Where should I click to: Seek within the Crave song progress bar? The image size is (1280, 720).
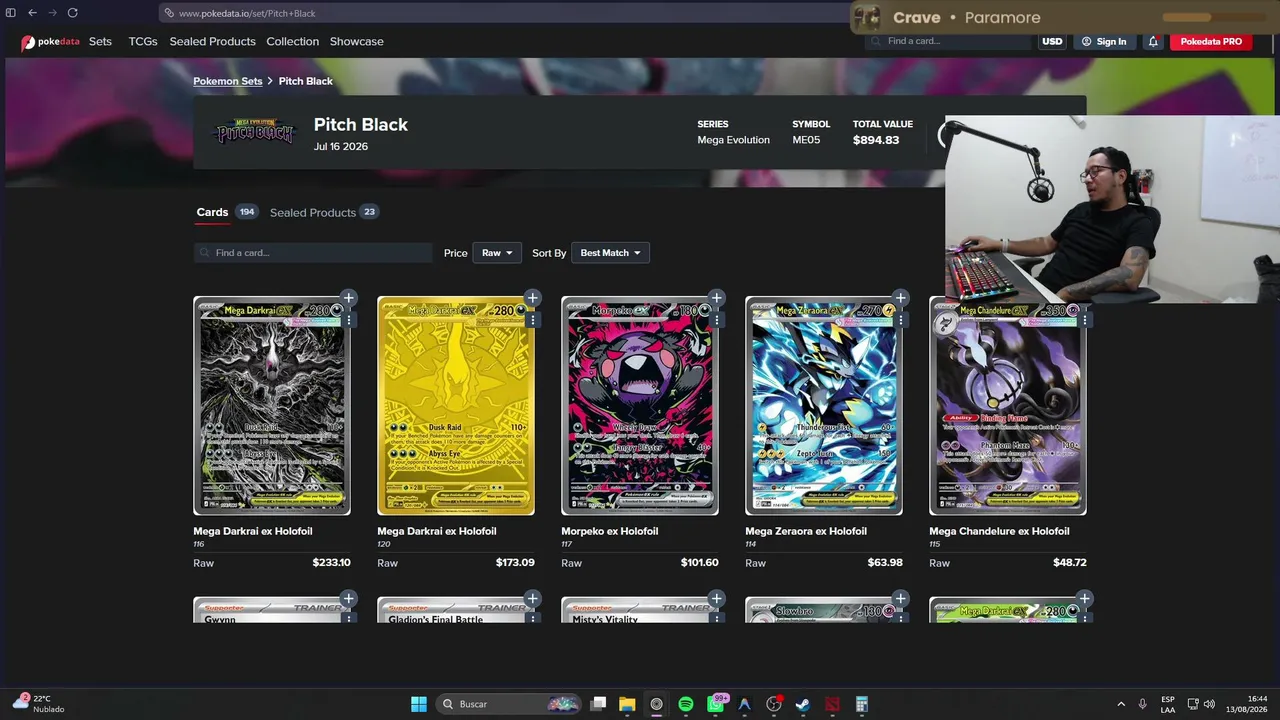(x=1212, y=17)
